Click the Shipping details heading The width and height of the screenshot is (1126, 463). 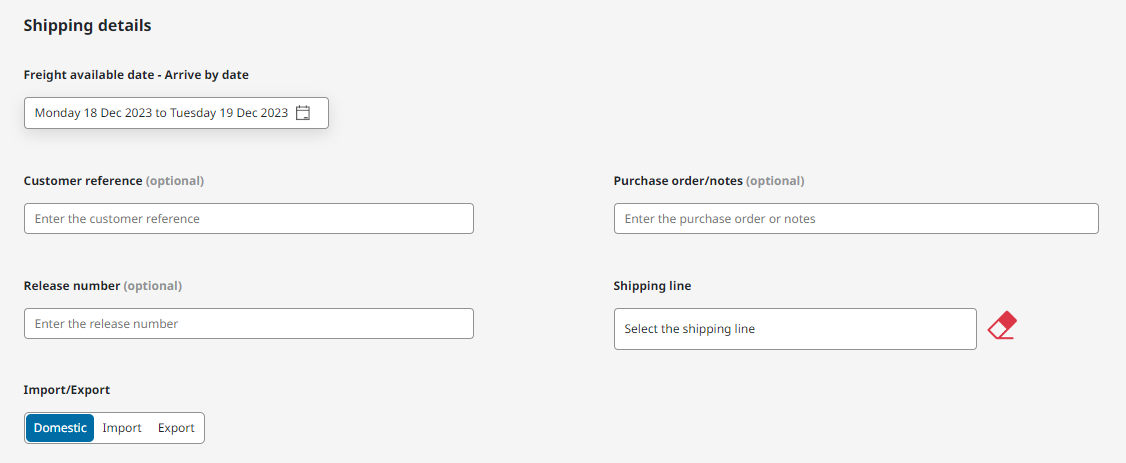(x=87, y=26)
